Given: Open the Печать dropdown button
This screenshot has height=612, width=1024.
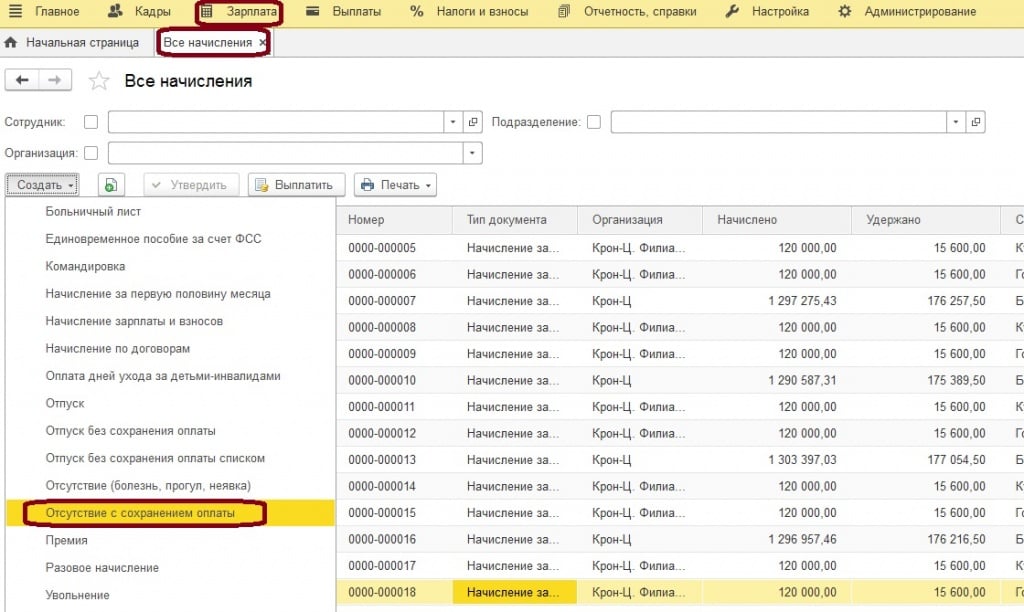Looking at the screenshot, I should click(396, 185).
